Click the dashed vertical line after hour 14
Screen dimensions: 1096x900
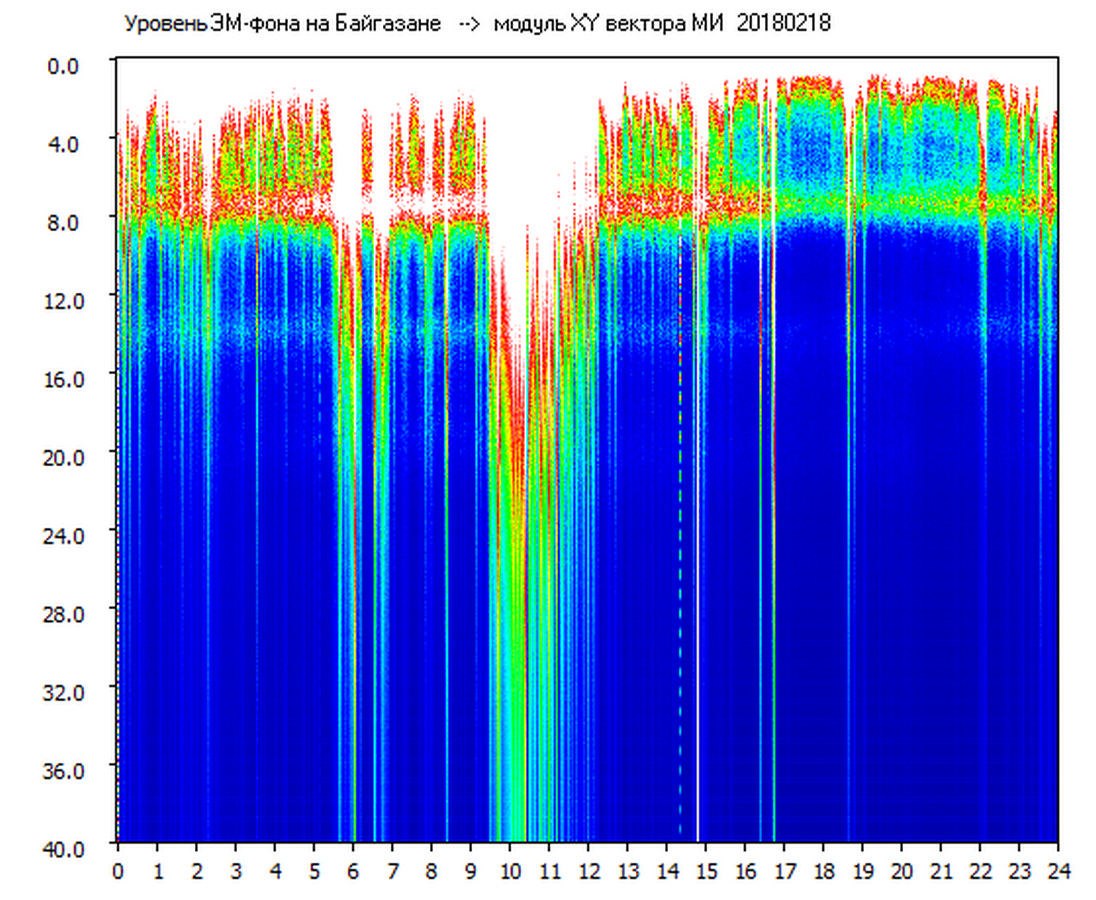pyautogui.click(x=680, y=600)
